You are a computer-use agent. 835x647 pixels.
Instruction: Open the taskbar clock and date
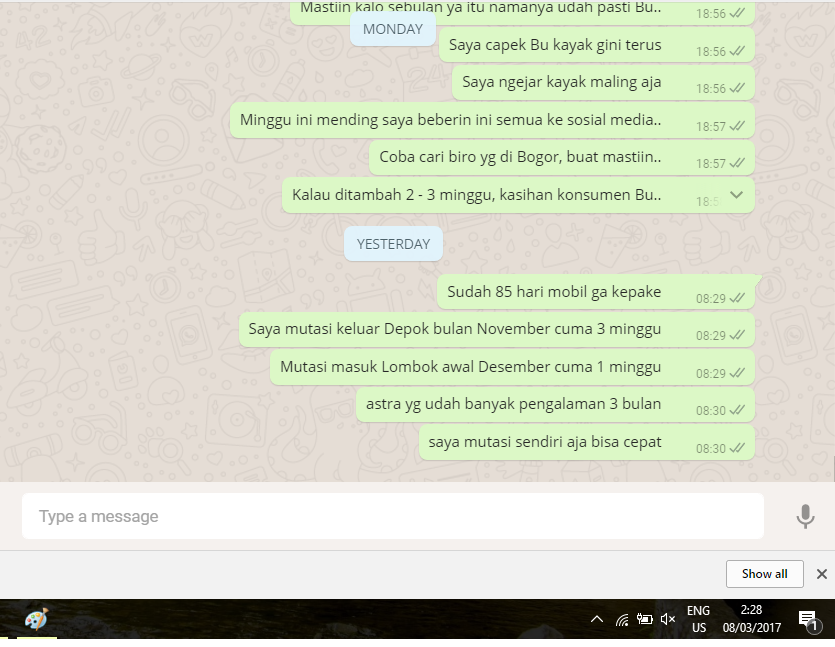(x=750, y=619)
